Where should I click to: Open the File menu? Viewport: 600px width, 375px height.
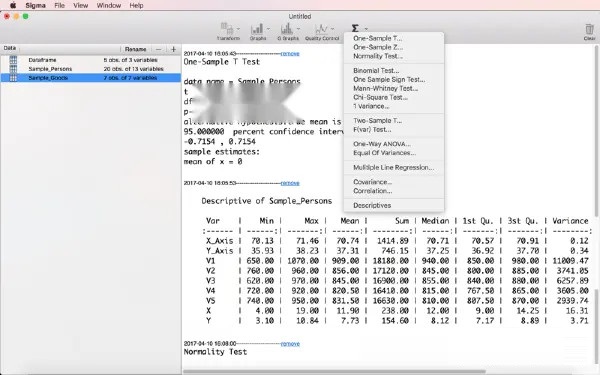59,5
